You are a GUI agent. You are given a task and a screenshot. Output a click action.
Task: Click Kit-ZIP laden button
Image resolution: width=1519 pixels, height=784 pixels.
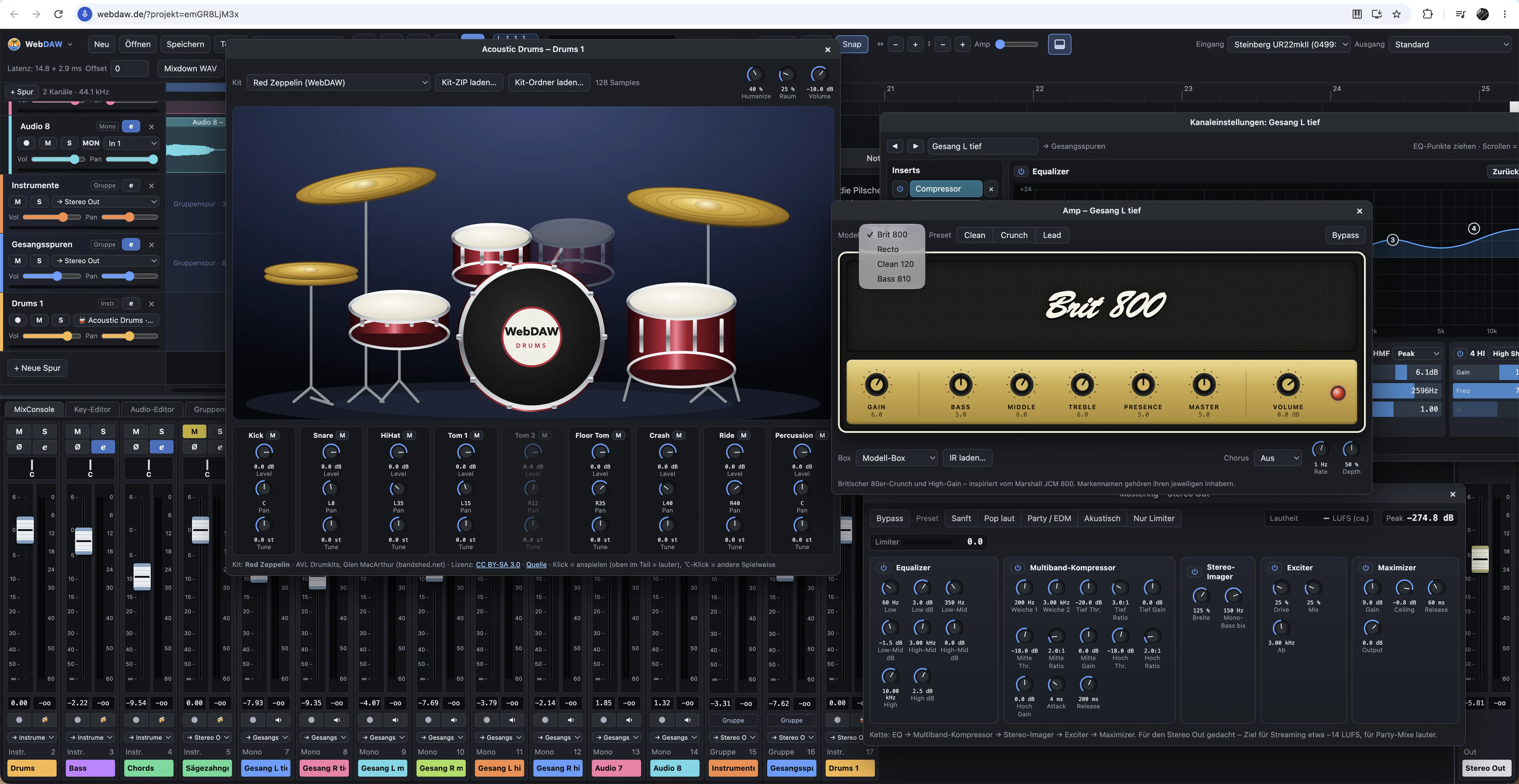pos(469,82)
